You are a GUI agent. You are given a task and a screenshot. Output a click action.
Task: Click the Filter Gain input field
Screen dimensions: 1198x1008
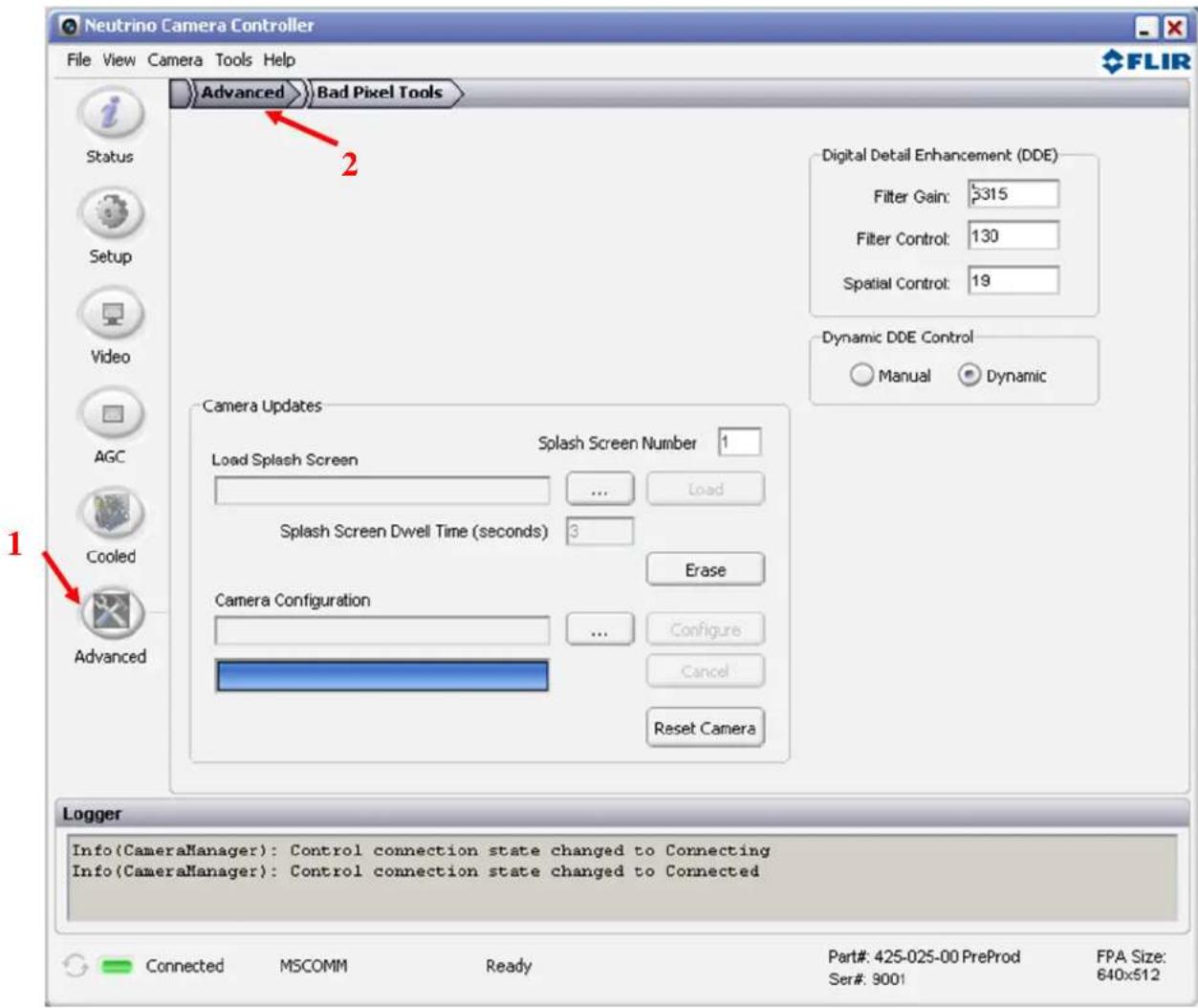tap(1013, 194)
